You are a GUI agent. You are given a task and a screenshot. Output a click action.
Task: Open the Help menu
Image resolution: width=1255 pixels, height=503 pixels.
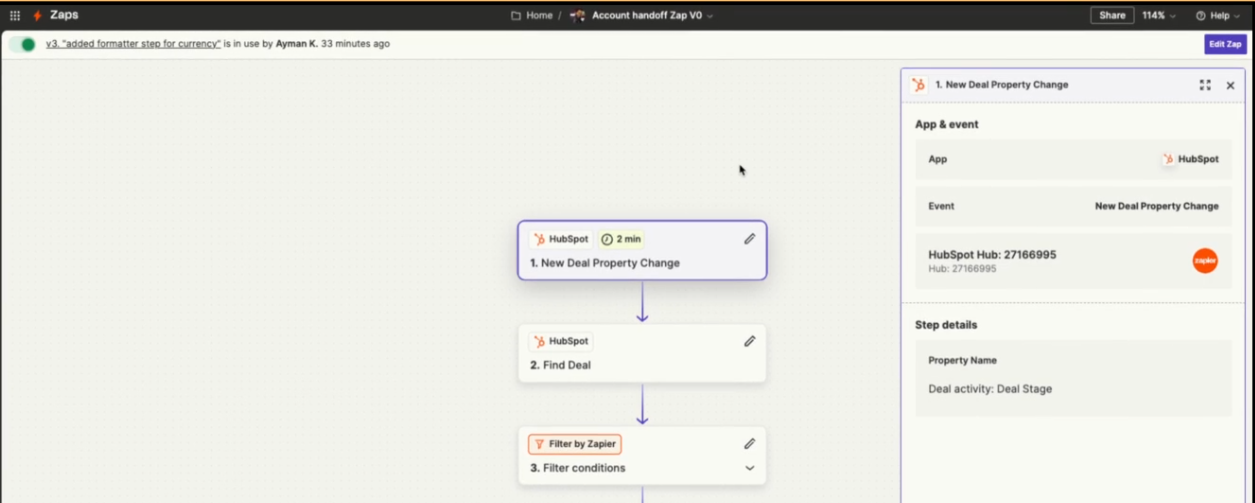pos(1217,15)
